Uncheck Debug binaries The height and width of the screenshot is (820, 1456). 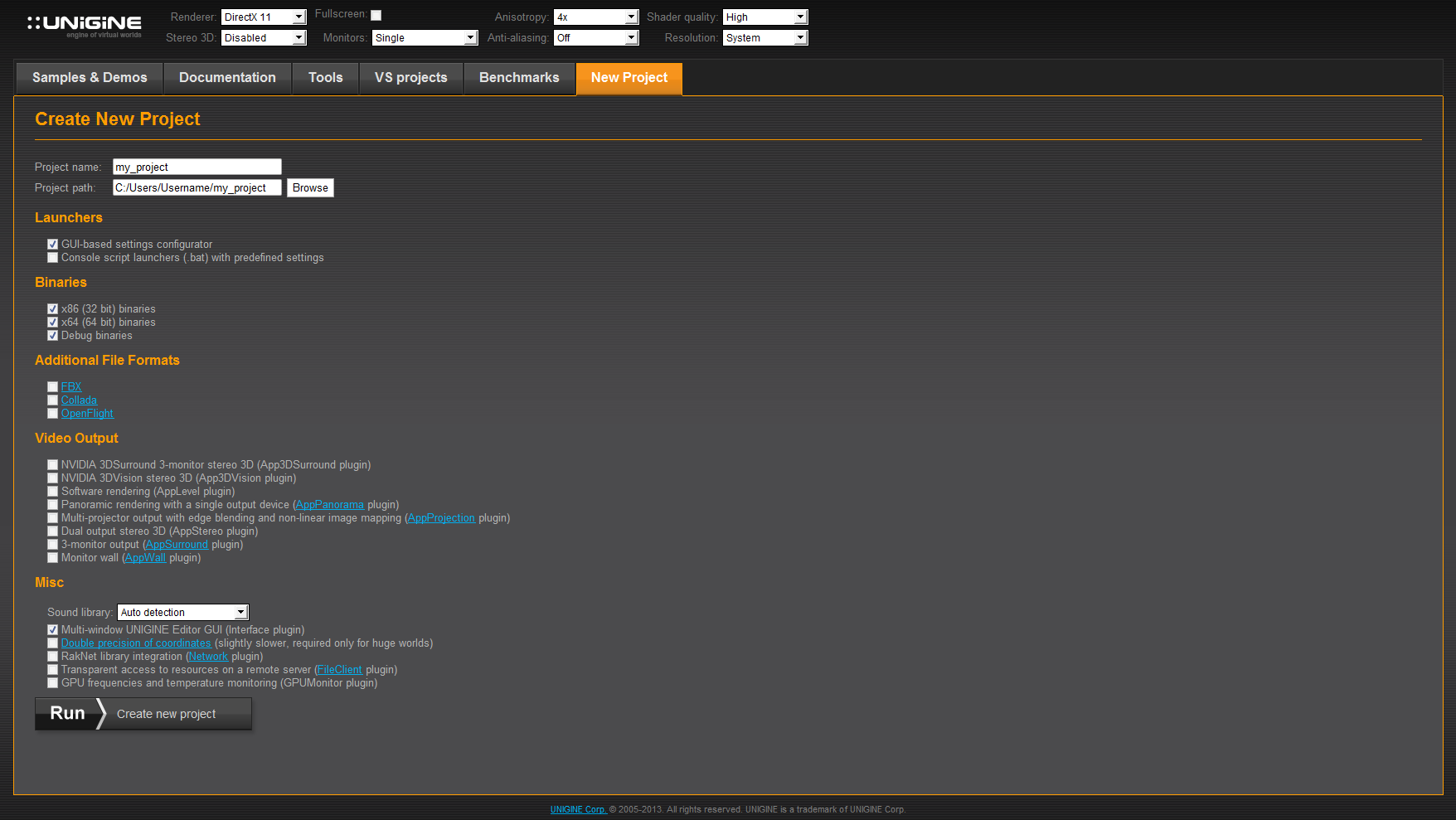[x=53, y=335]
